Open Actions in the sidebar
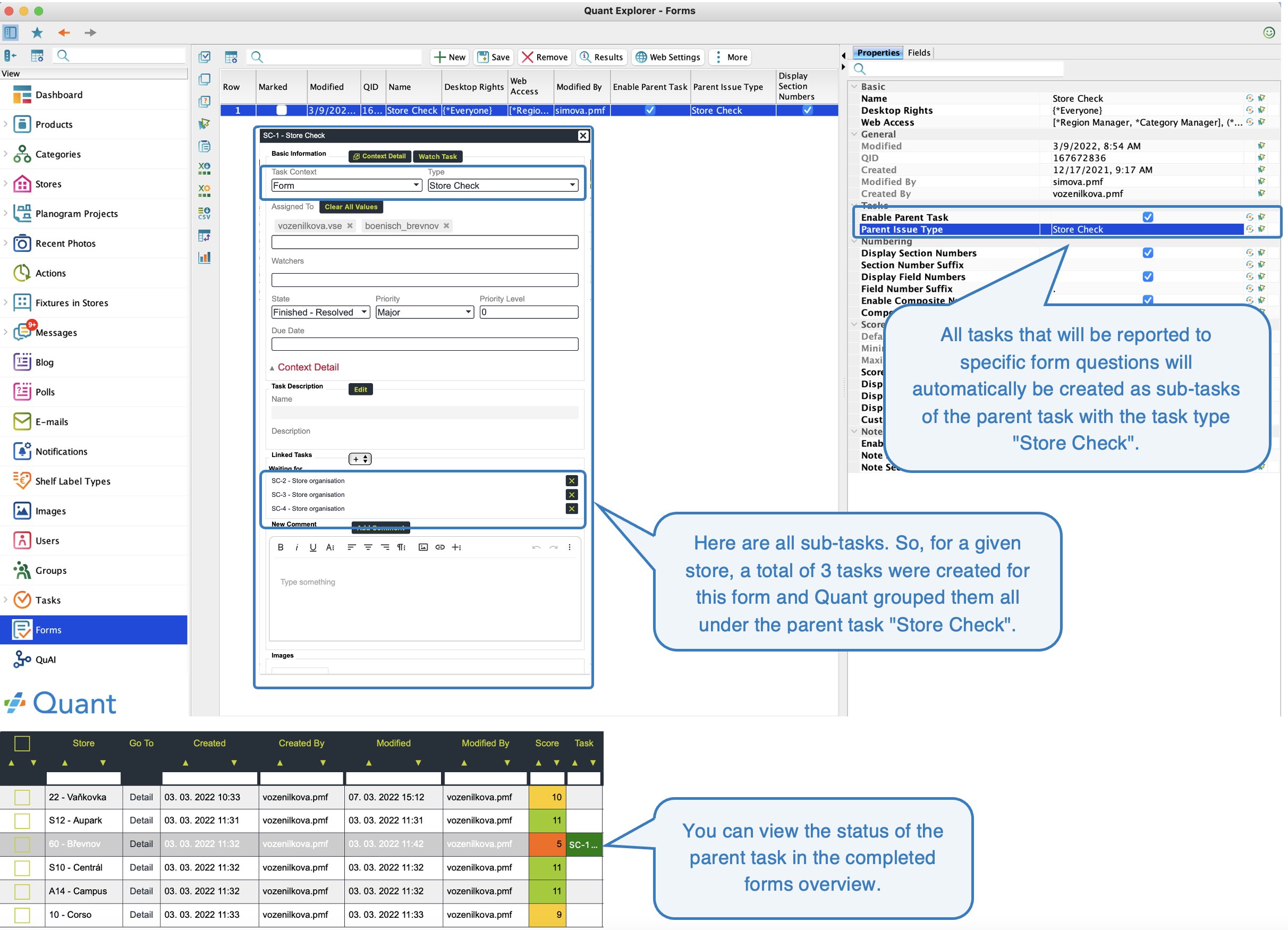The height and width of the screenshot is (930, 1288). click(50, 273)
